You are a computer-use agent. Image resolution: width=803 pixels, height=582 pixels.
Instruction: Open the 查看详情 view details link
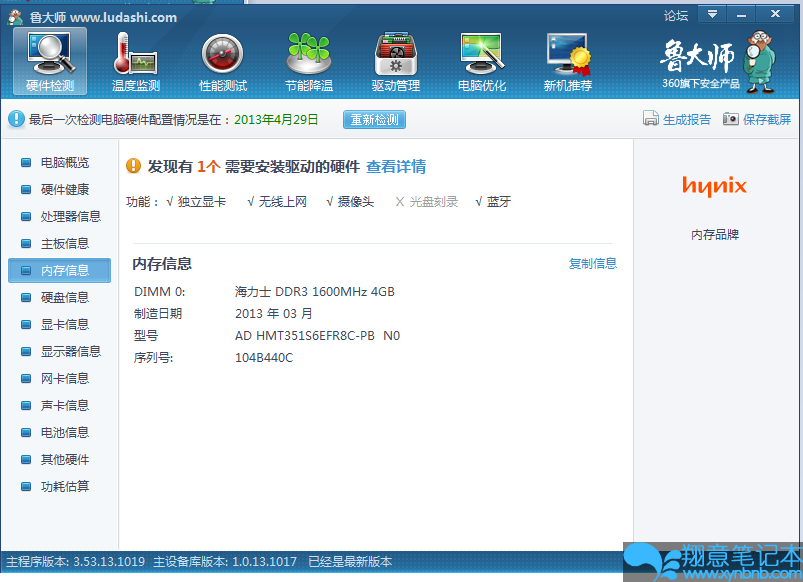(x=396, y=167)
